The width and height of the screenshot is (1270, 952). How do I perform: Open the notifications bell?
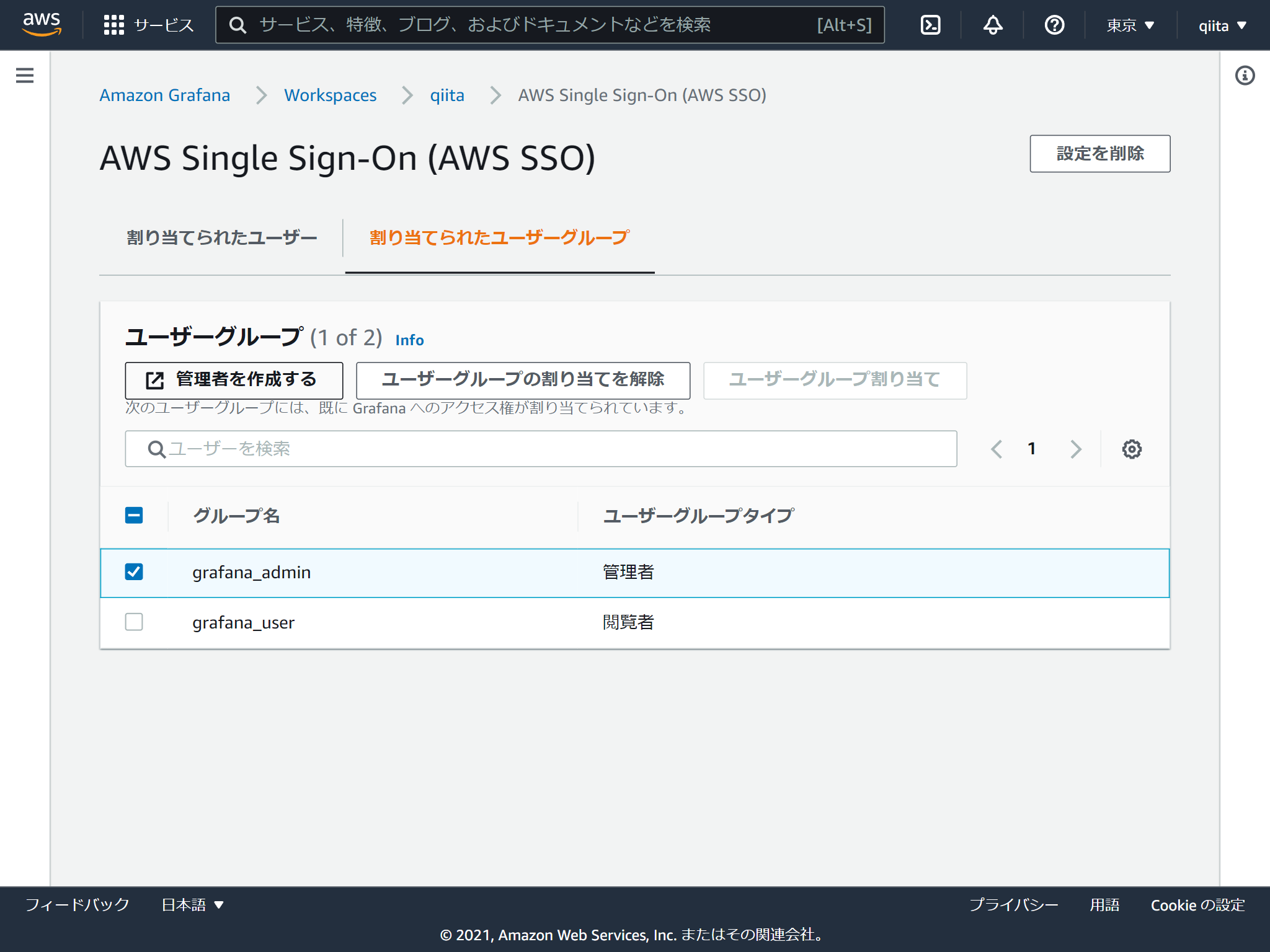pyautogui.click(x=992, y=25)
